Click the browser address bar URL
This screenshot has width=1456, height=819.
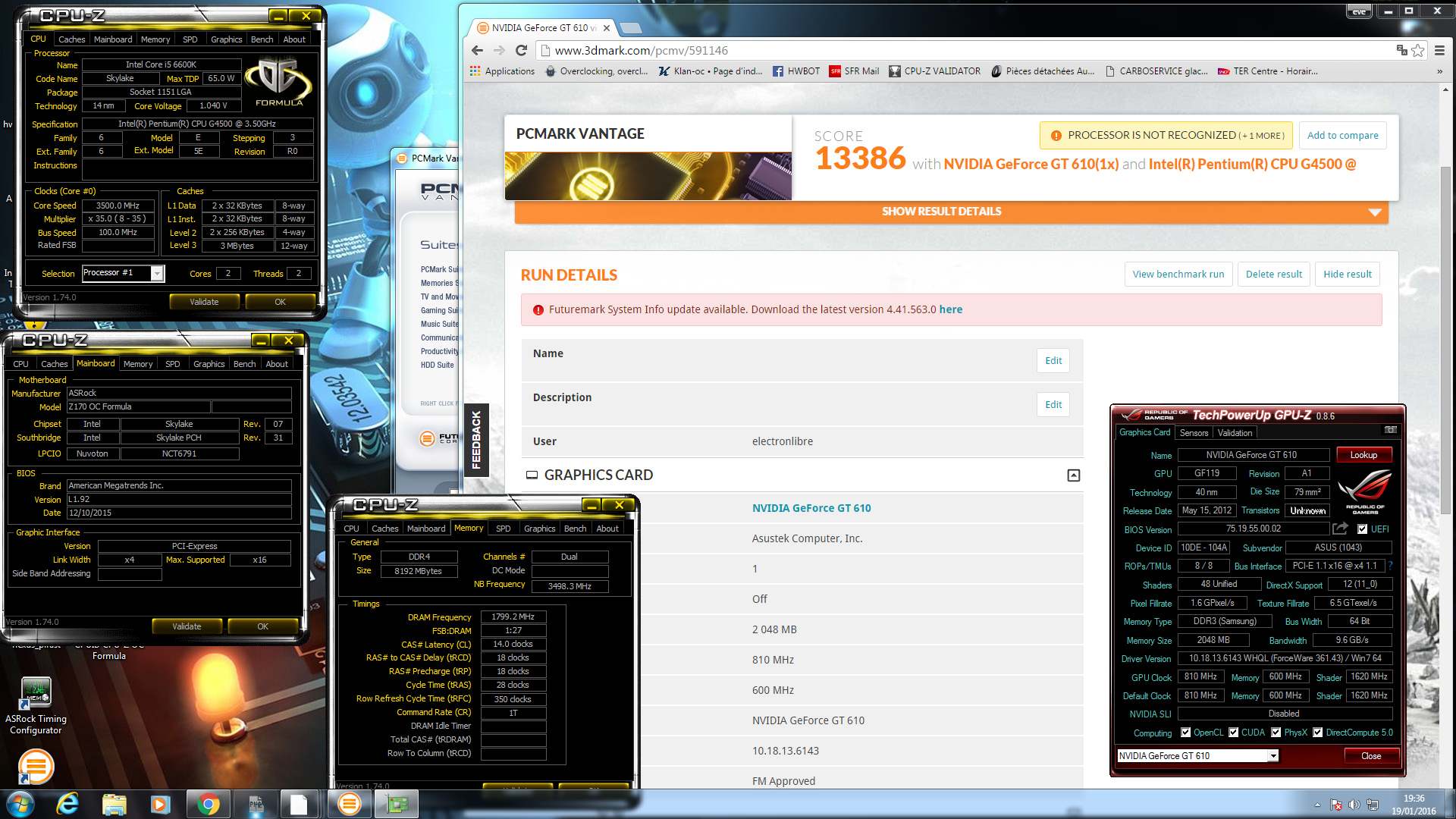click(x=642, y=51)
